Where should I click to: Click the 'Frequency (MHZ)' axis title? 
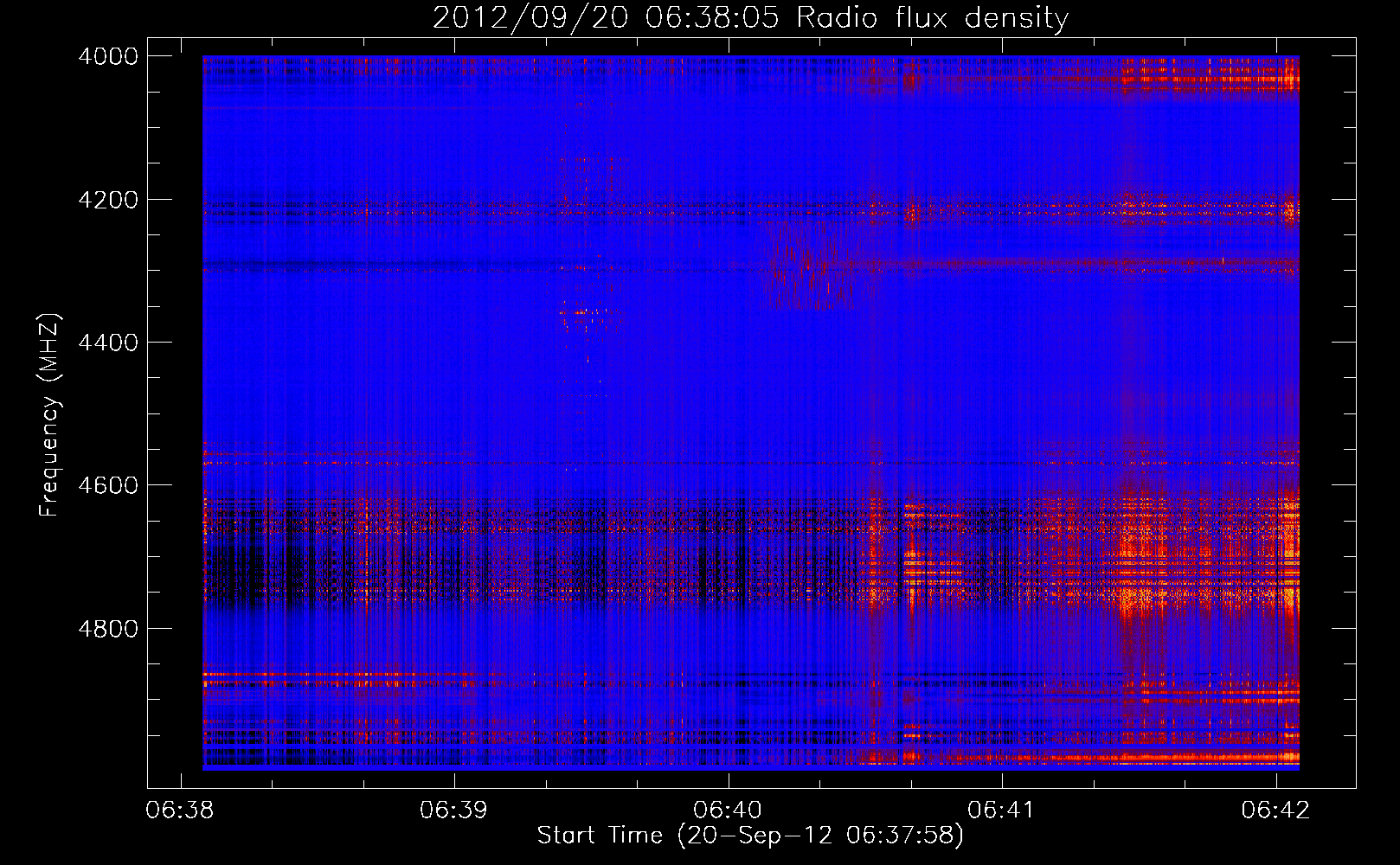tap(50, 415)
